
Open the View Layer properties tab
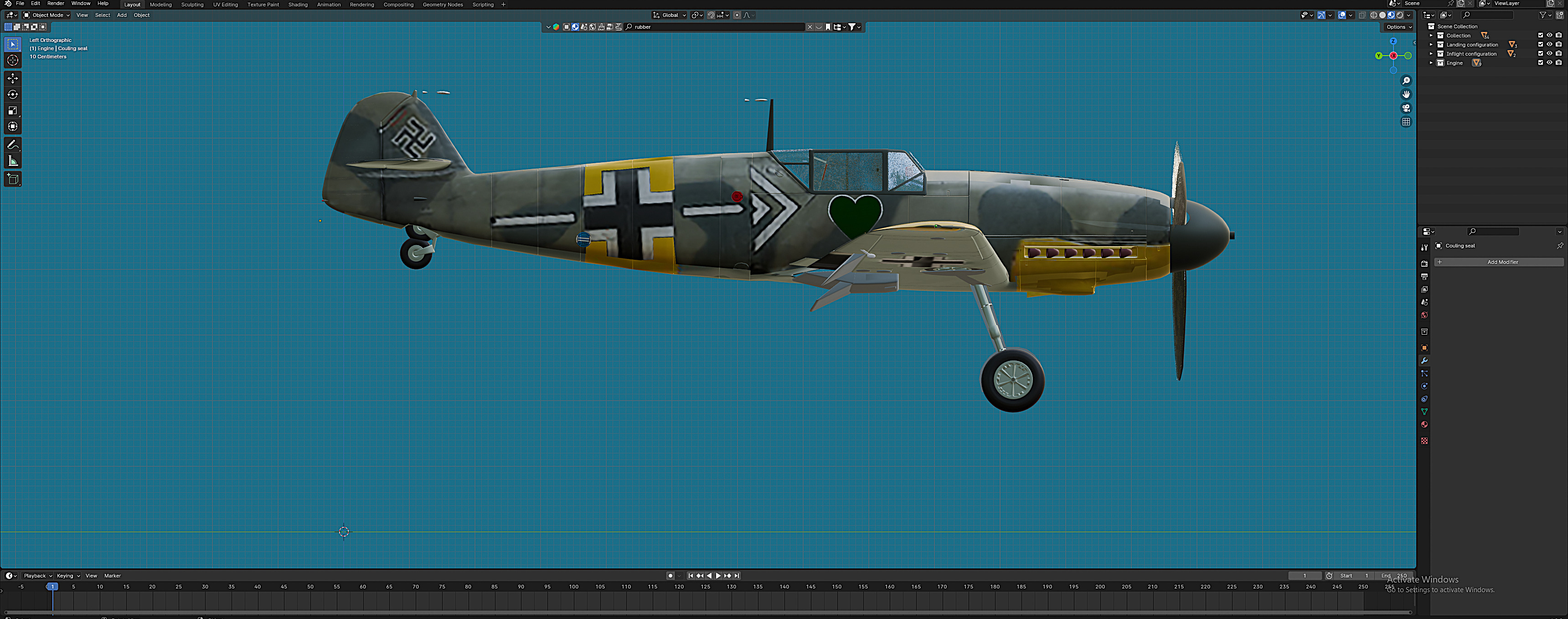tap(1424, 290)
